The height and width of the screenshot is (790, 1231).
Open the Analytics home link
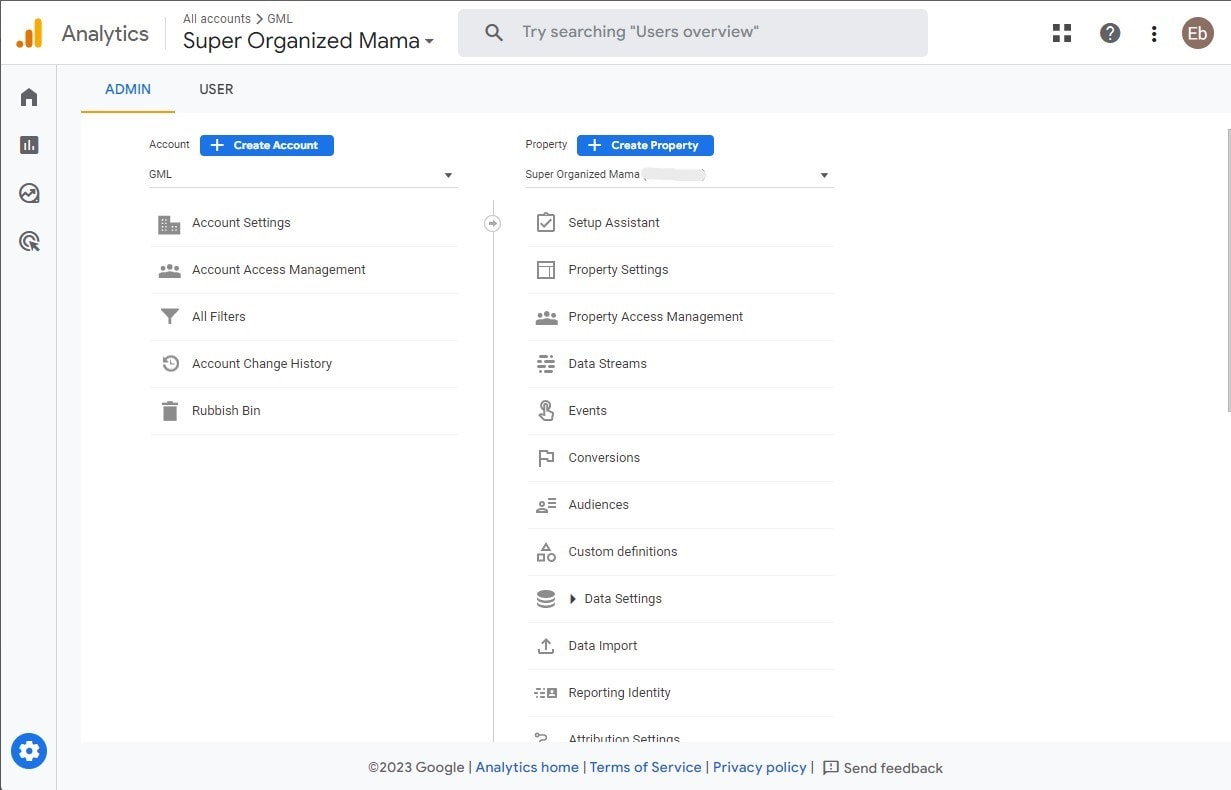point(527,767)
